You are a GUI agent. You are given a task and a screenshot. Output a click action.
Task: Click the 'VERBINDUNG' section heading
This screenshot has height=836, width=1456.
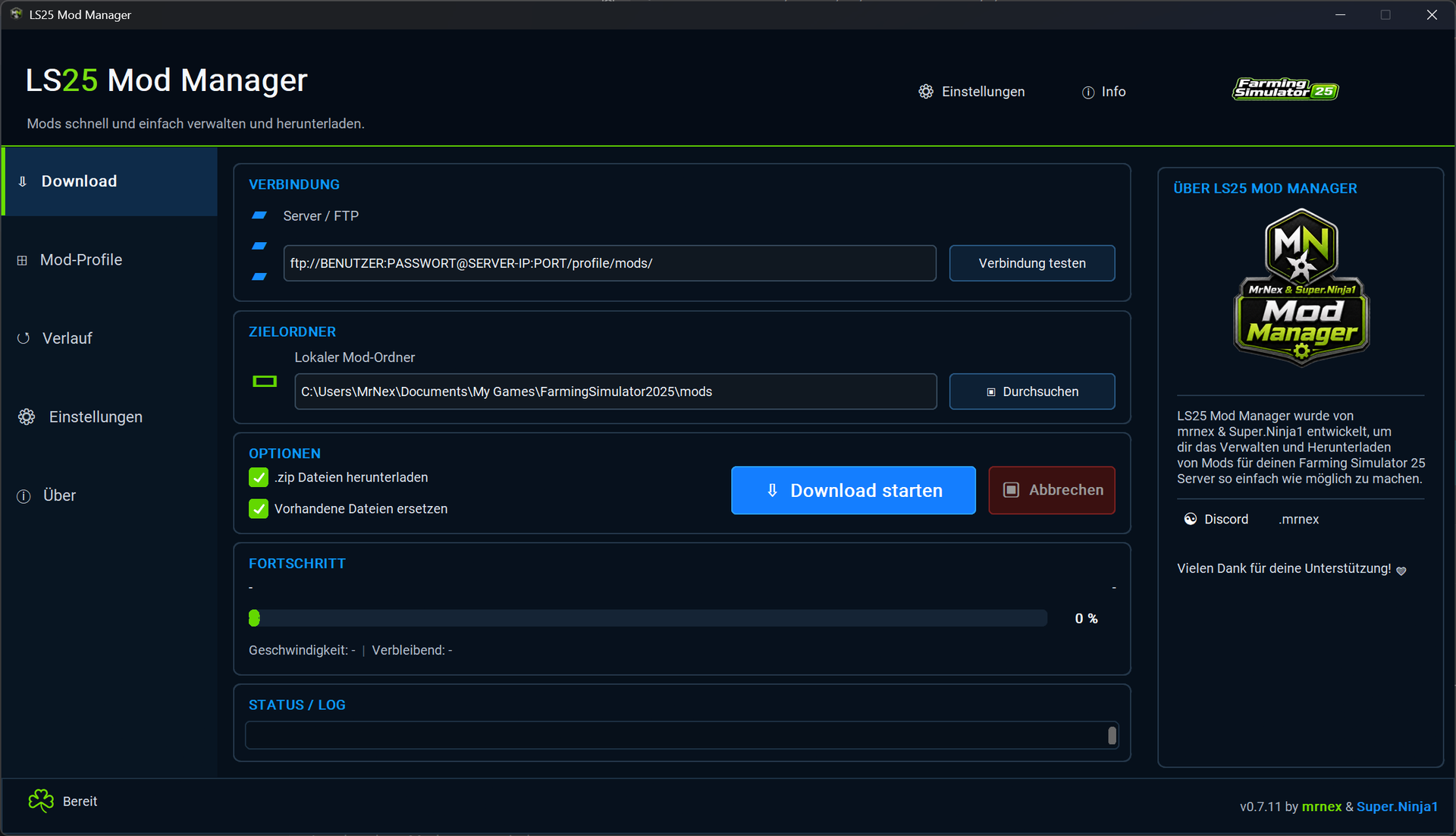point(294,184)
